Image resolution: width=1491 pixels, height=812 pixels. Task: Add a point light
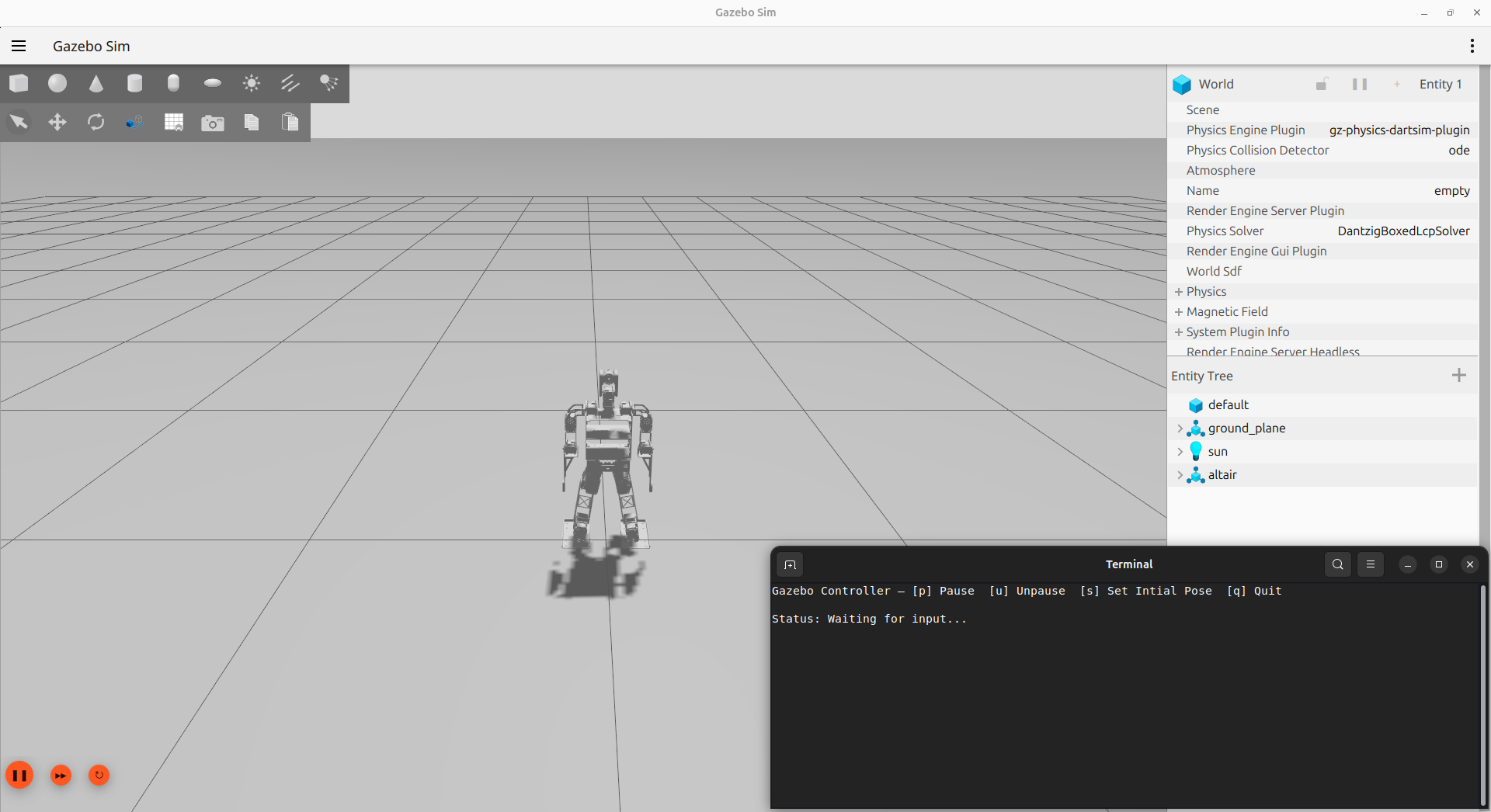(252, 83)
